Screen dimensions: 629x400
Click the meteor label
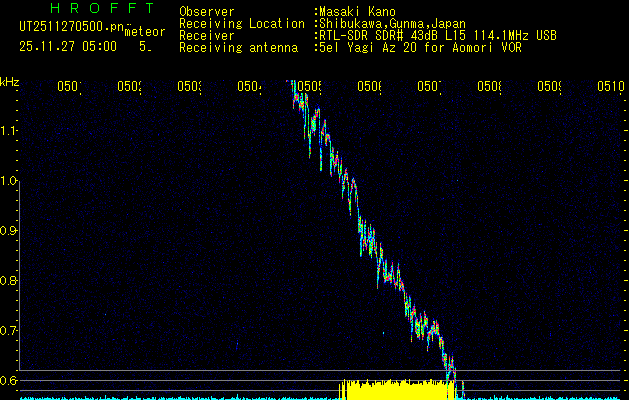coord(144,32)
